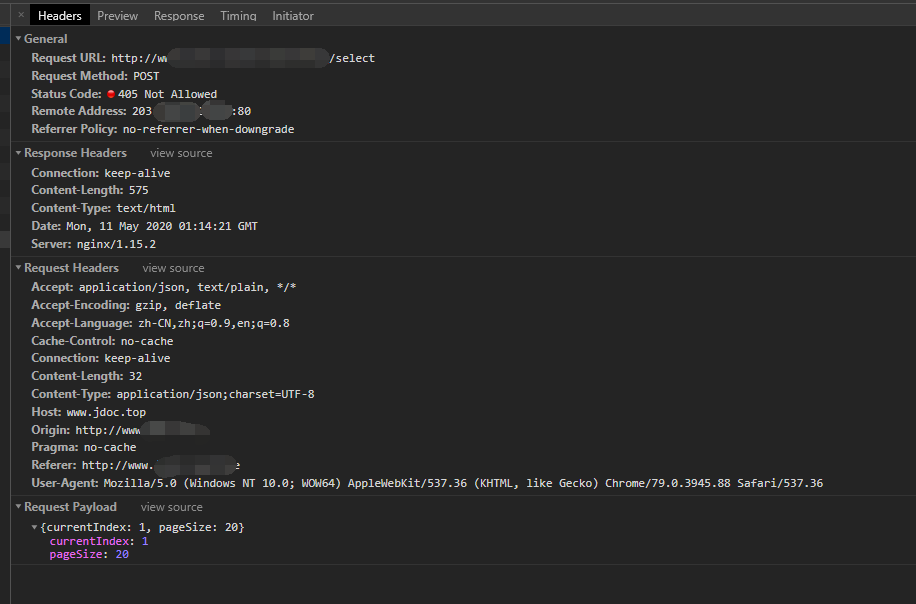Select the Request Method POST value
The height and width of the screenshot is (604, 916).
coord(146,76)
